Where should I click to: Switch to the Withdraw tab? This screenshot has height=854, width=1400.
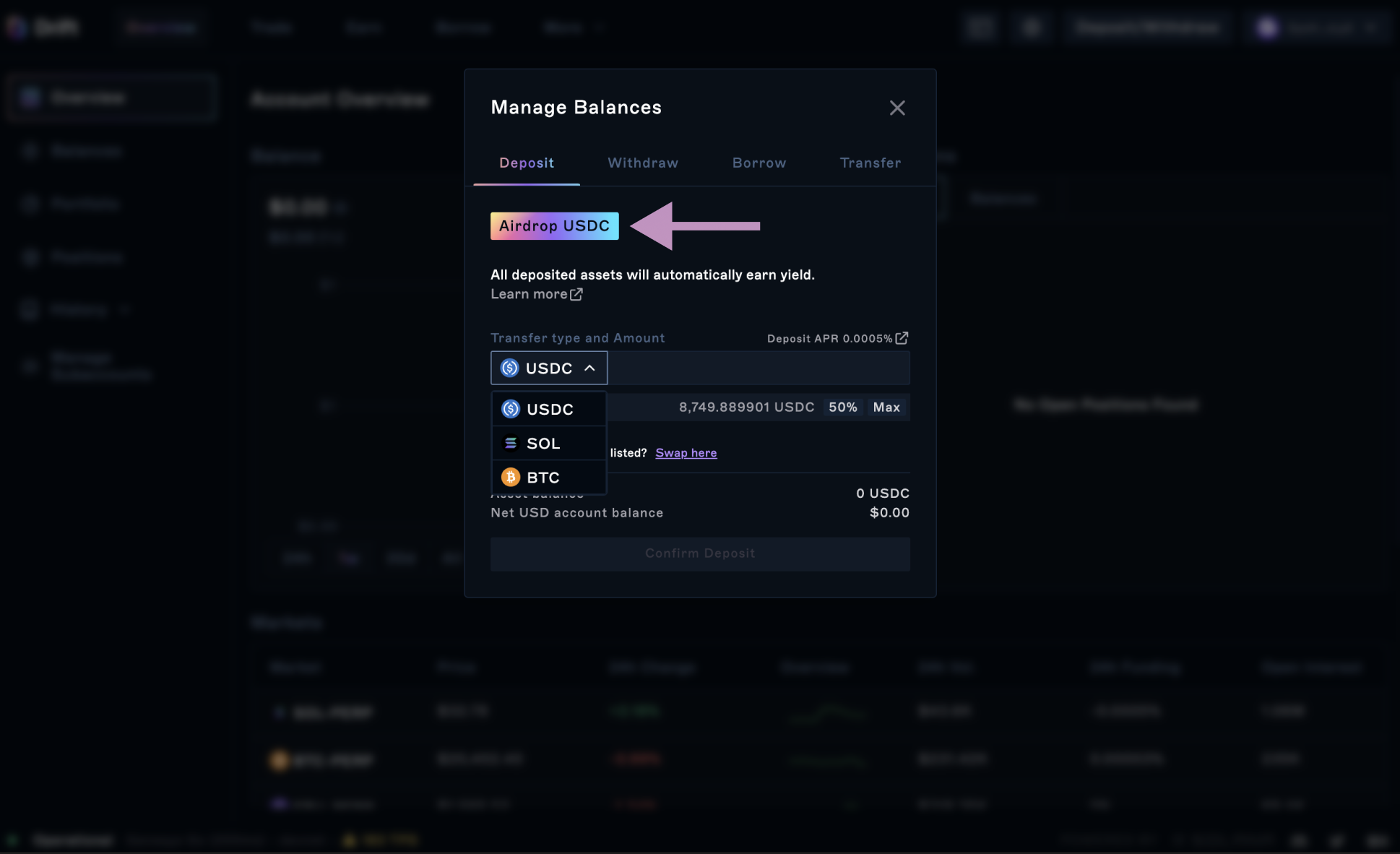coord(642,163)
